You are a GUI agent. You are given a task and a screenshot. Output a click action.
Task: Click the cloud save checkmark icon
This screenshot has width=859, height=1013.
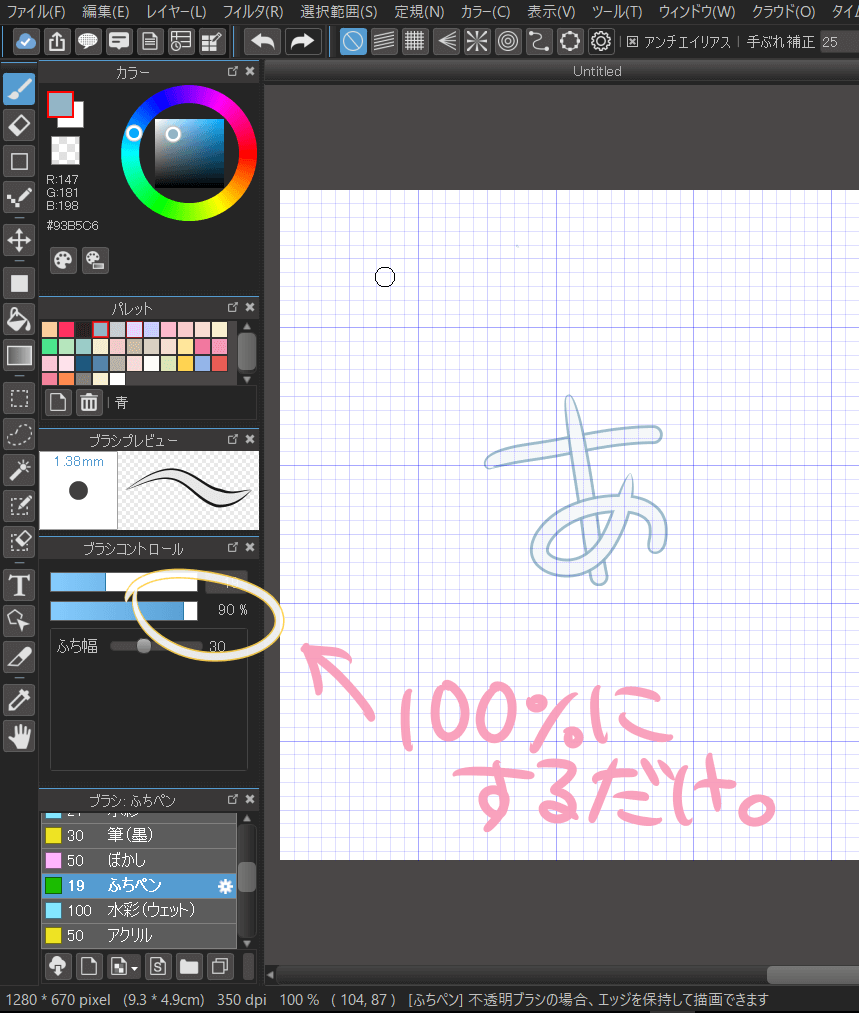pos(26,42)
